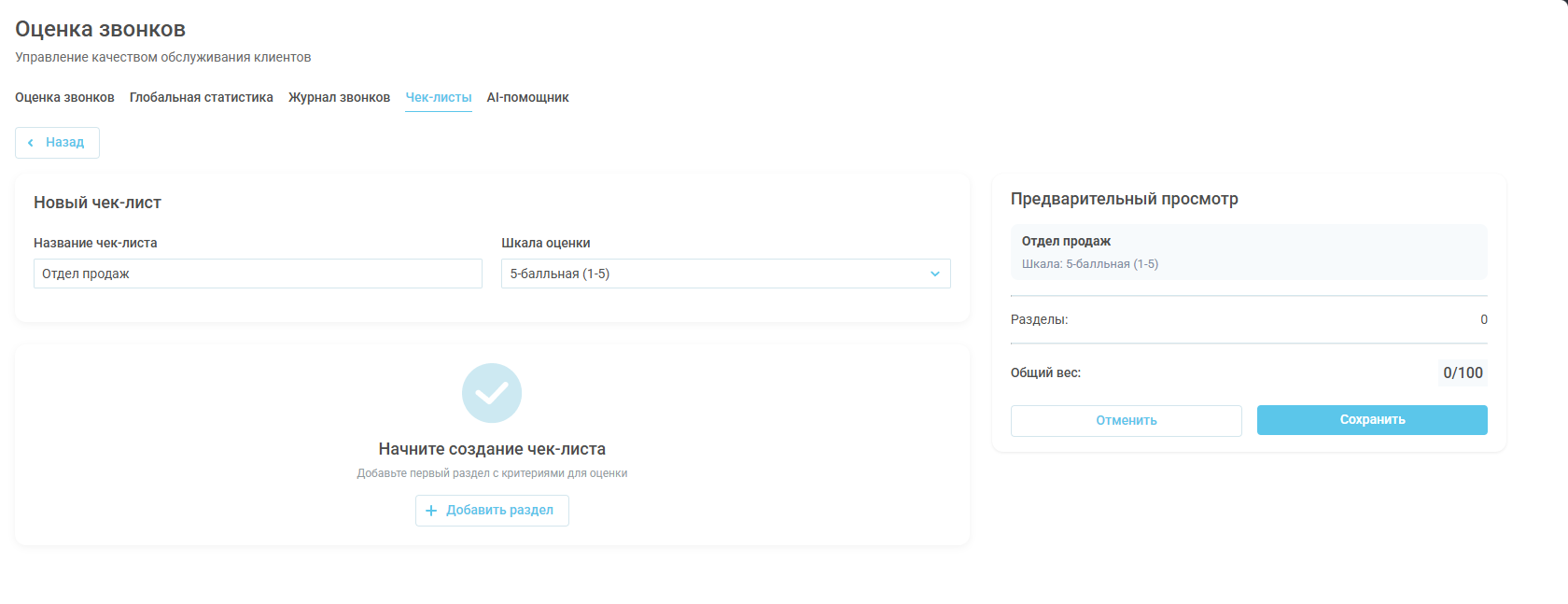This screenshot has height=604, width=1568.
Task: Click the Разделы count value in preview
Action: [x=1483, y=319]
